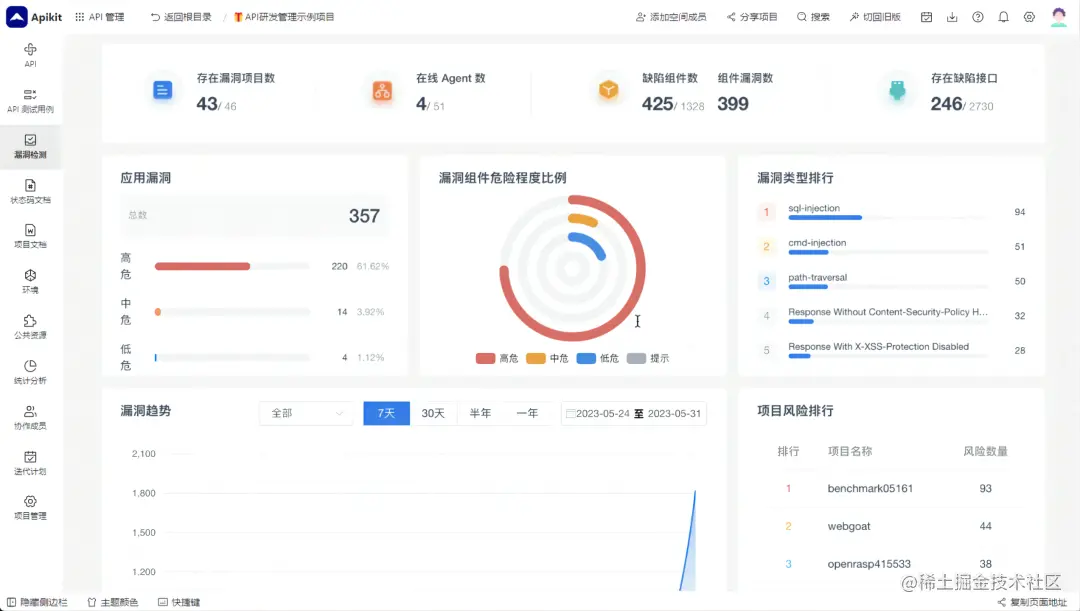
Task: Click the 高危 red progress bar
Action: [202, 266]
